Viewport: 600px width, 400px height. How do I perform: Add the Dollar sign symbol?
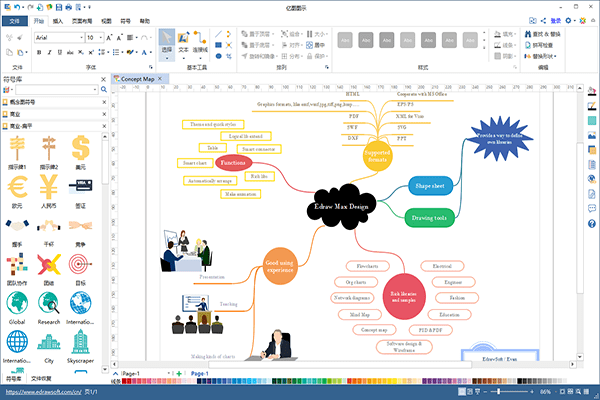coord(80,152)
